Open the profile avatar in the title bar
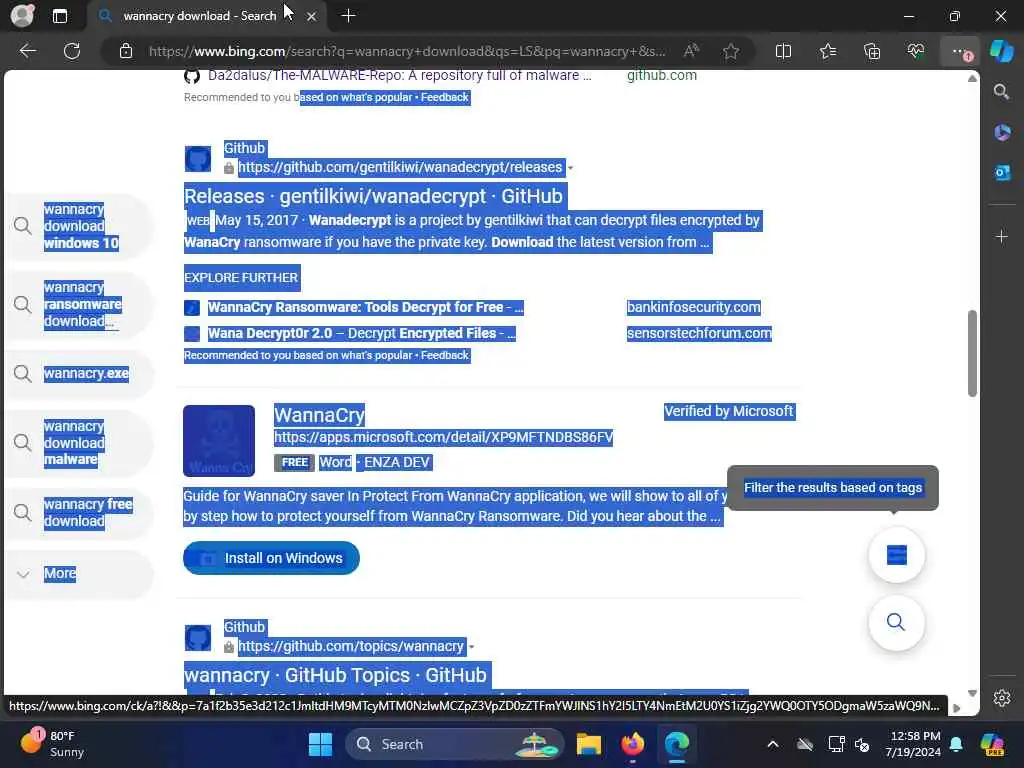Viewport: 1024px width, 768px height. click(x=22, y=16)
